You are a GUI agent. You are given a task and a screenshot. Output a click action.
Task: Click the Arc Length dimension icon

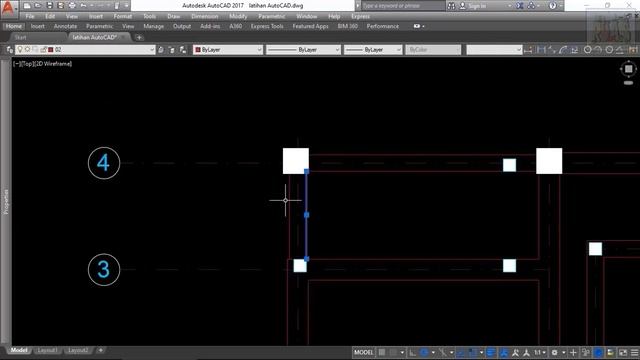coord(563,50)
